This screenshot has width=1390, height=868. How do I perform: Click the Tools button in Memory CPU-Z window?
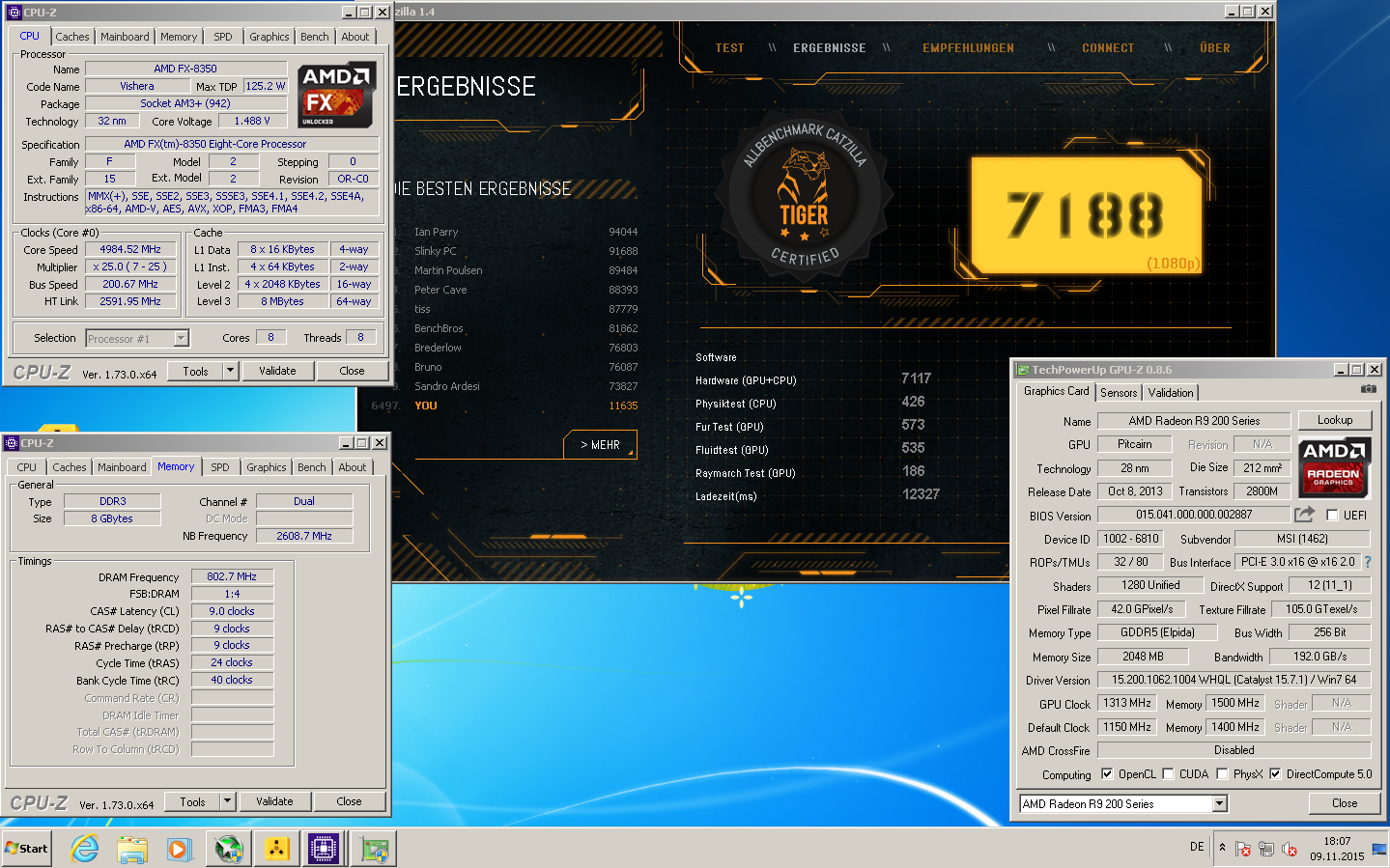[x=192, y=801]
